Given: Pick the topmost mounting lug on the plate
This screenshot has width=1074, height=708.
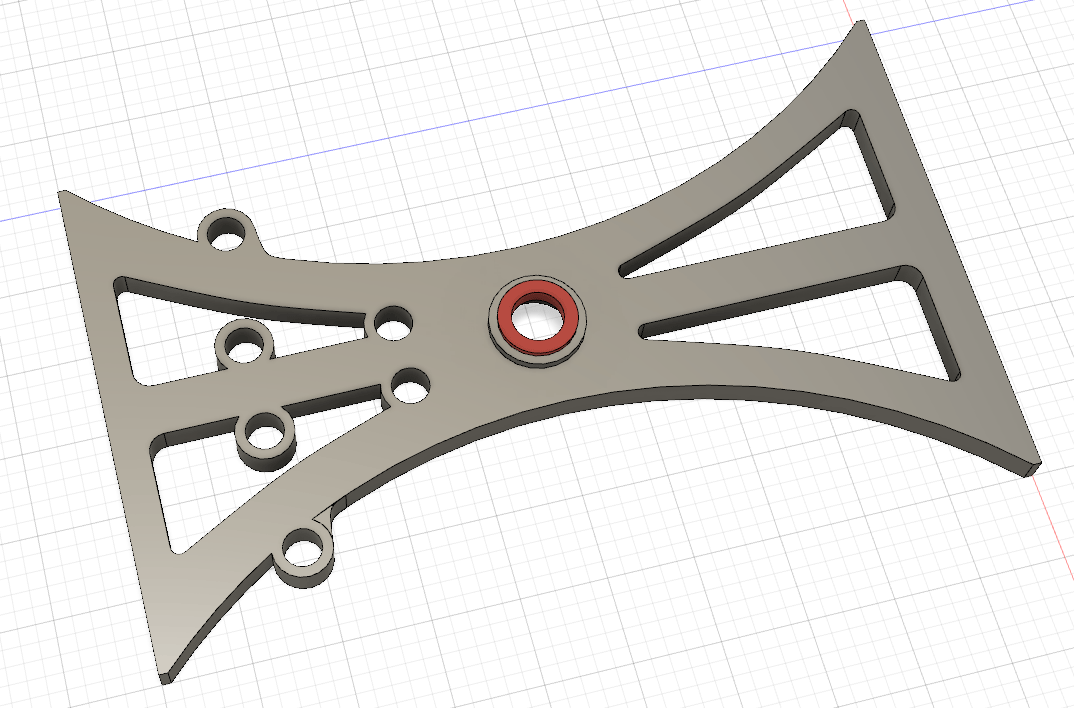Looking at the screenshot, I should click(x=228, y=232).
